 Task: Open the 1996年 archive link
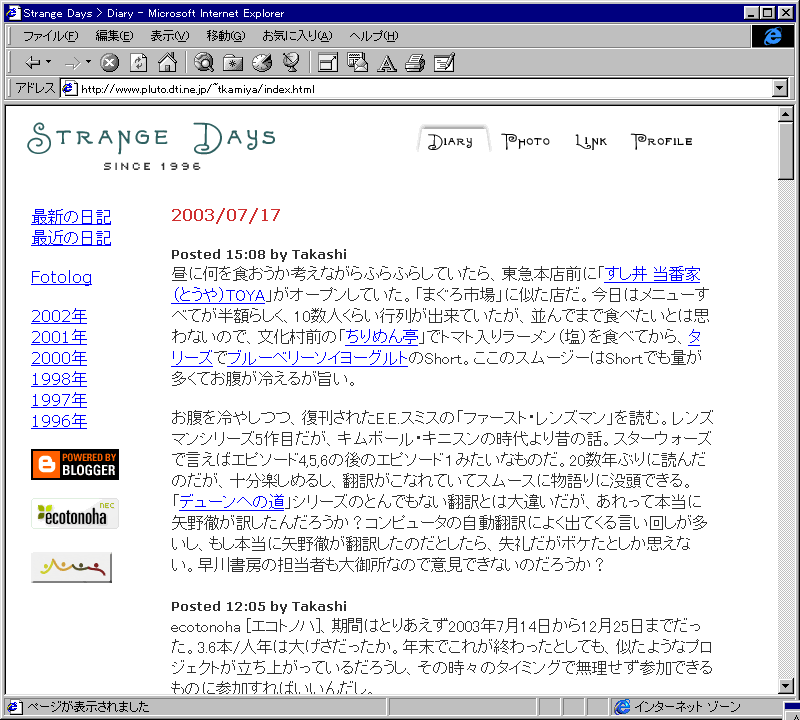point(59,421)
